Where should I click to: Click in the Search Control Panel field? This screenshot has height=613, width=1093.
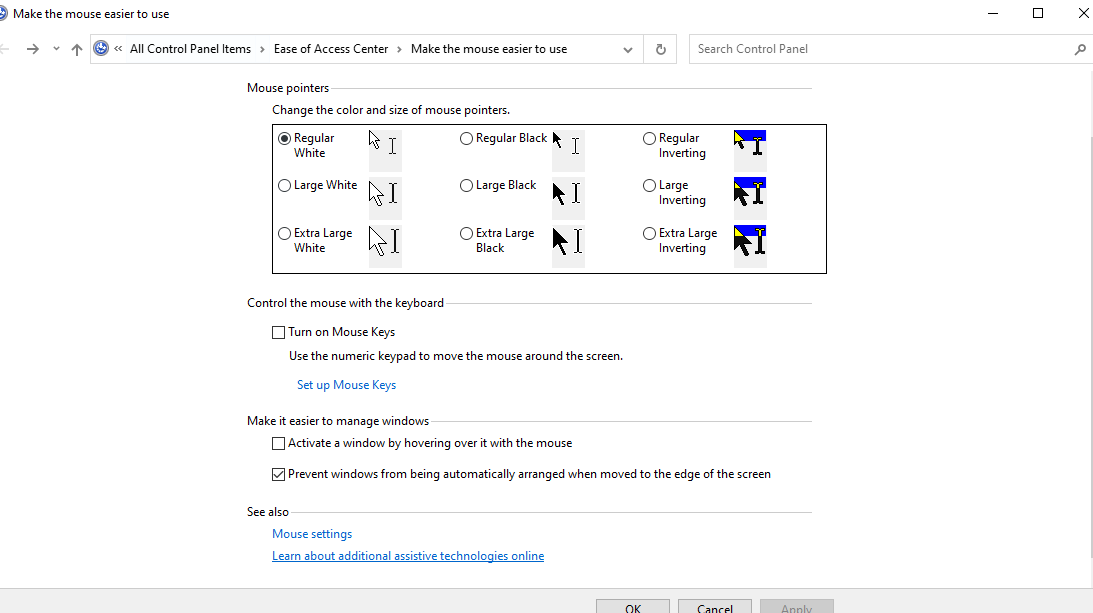pos(880,49)
